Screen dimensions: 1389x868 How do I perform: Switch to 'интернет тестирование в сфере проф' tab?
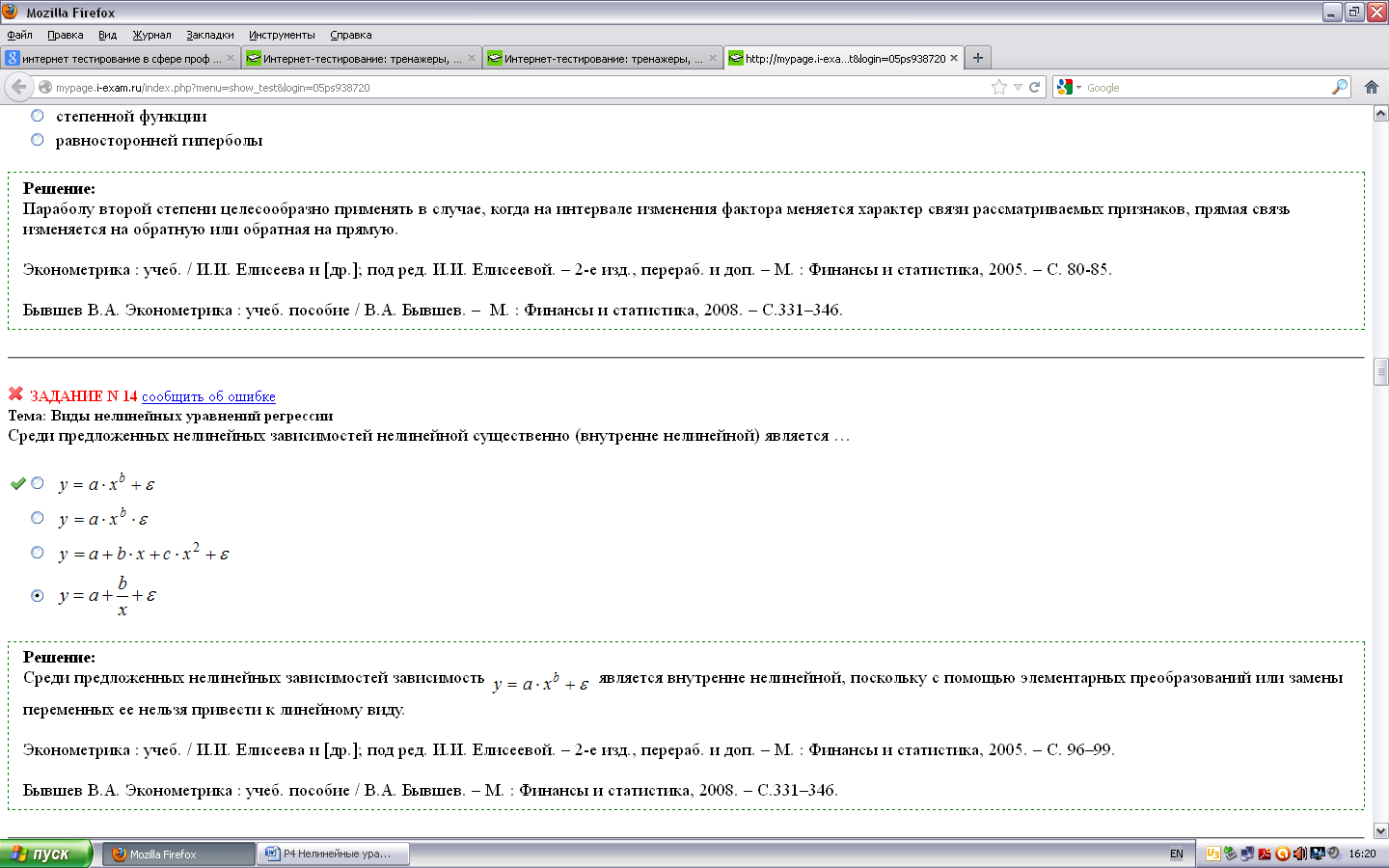[x=121, y=58]
